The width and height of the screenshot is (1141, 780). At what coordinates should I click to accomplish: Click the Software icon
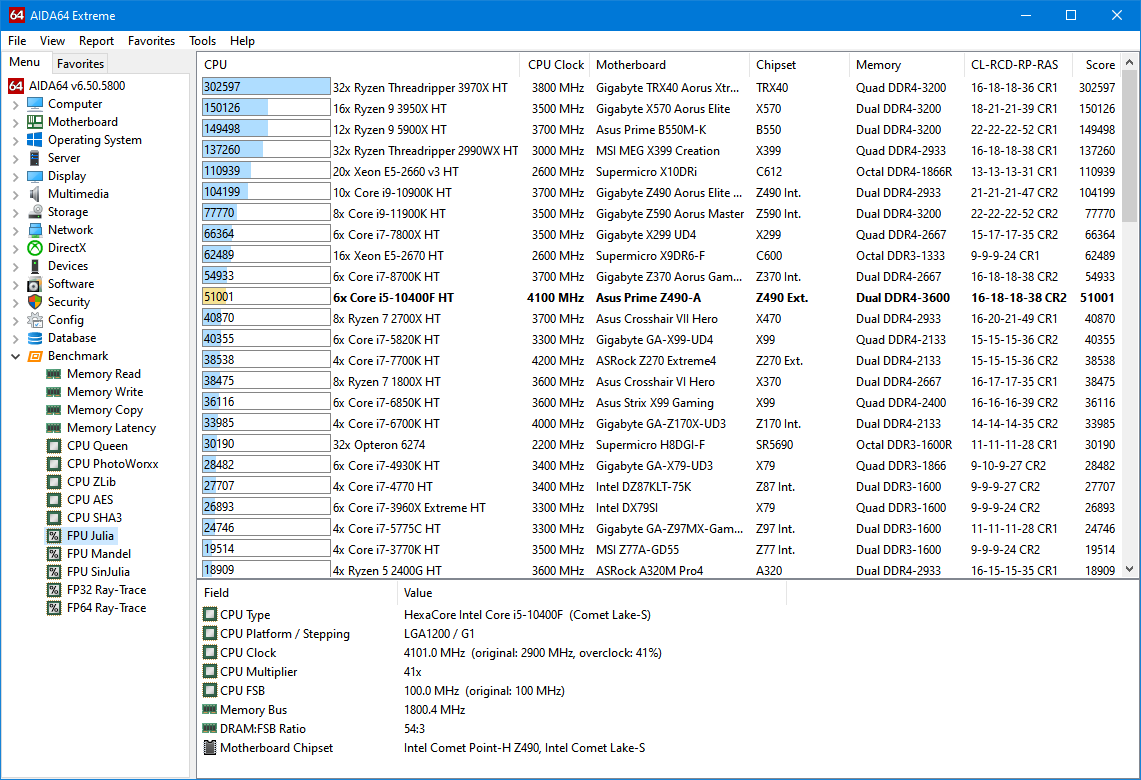(35, 284)
